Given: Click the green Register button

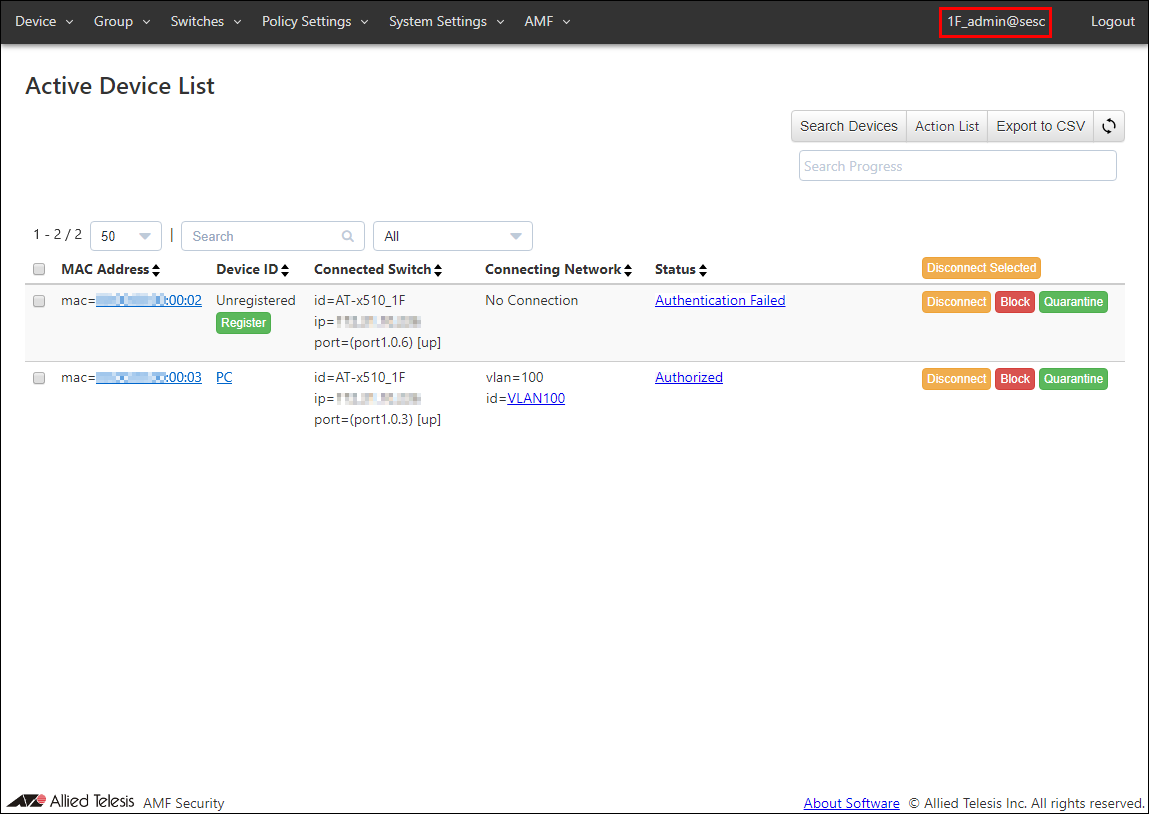Looking at the screenshot, I should point(243,323).
